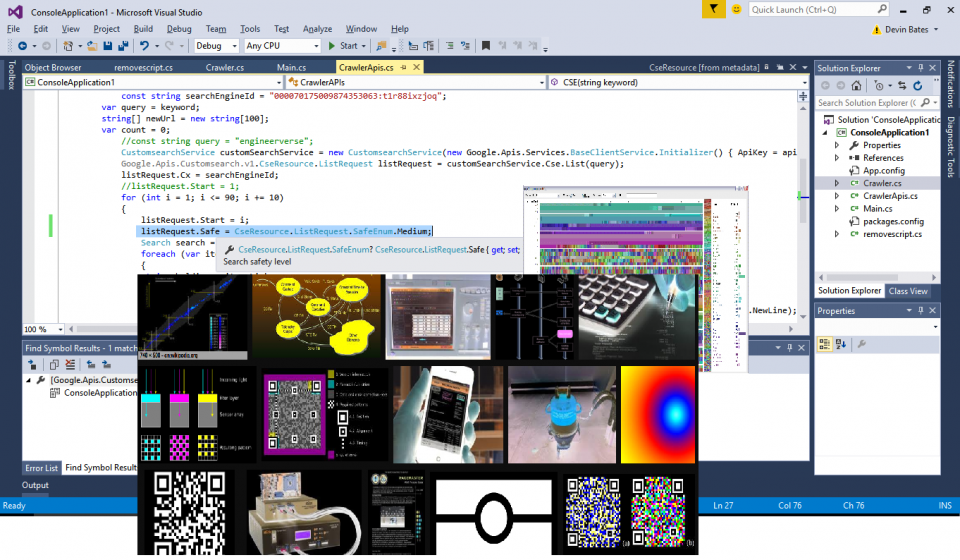The image size is (960, 560).
Task: Open the 100 % zoom level dropdown
Action: [x=43, y=329]
